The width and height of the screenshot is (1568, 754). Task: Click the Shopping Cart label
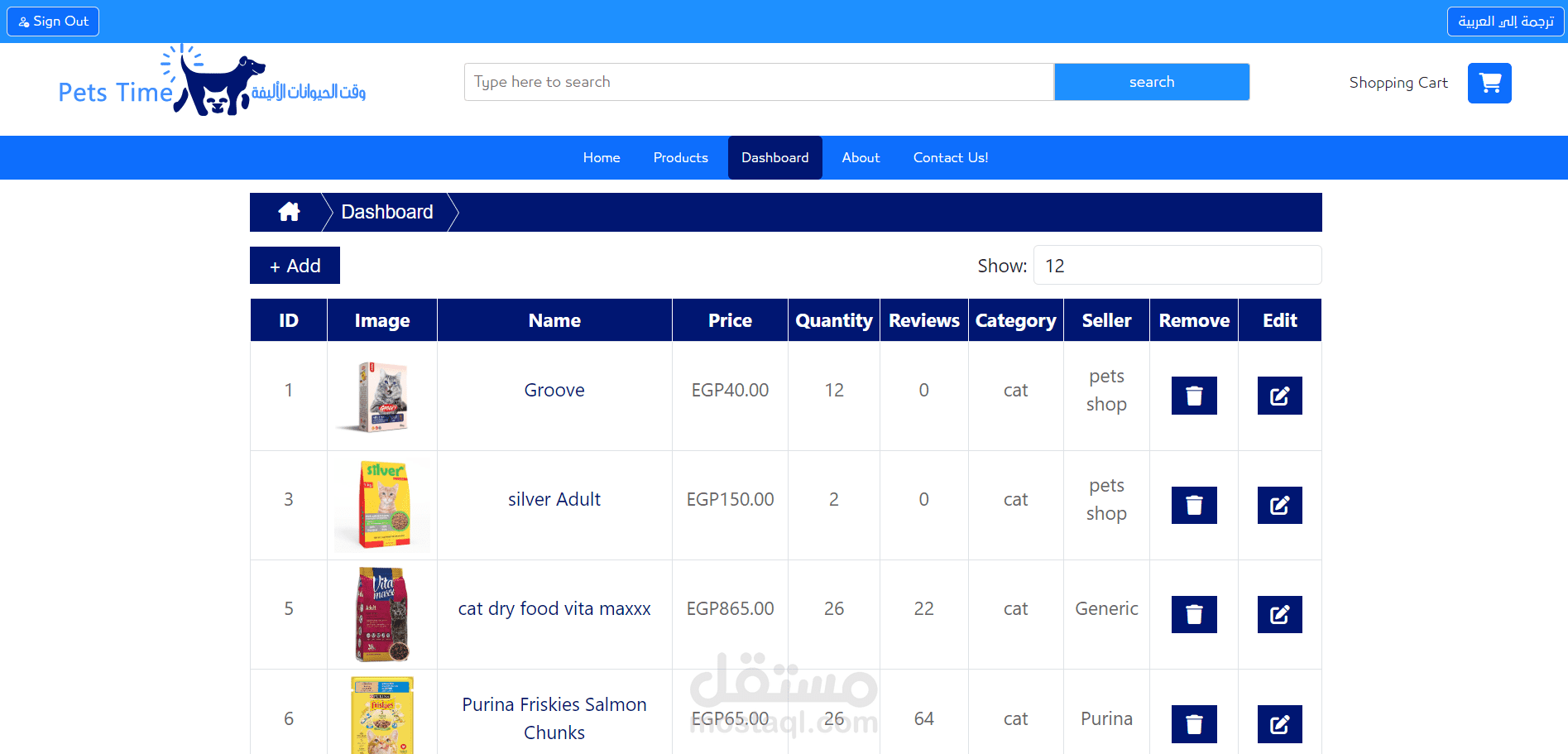coord(1398,83)
